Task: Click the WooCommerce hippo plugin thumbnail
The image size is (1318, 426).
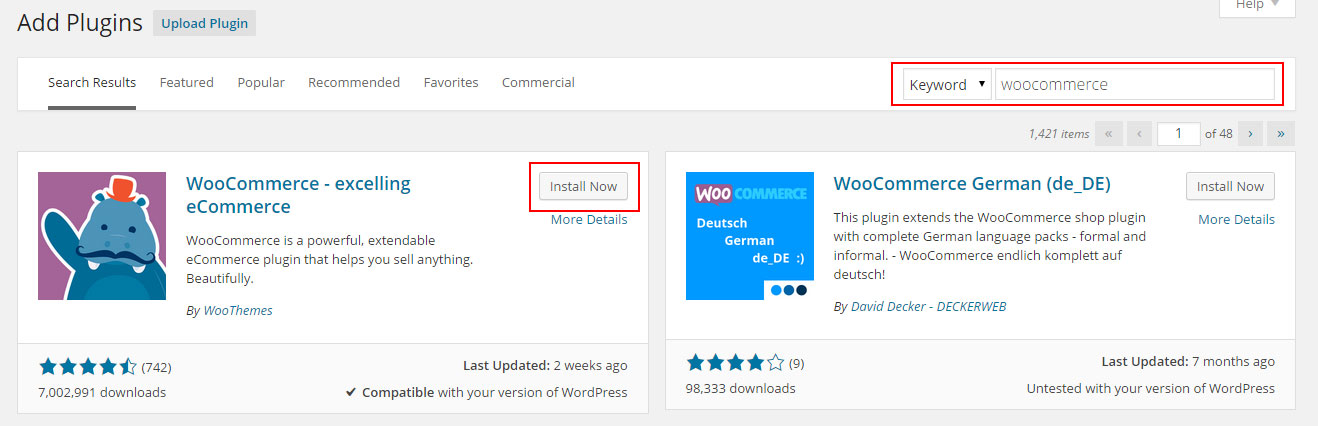Action: click(102, 236)
